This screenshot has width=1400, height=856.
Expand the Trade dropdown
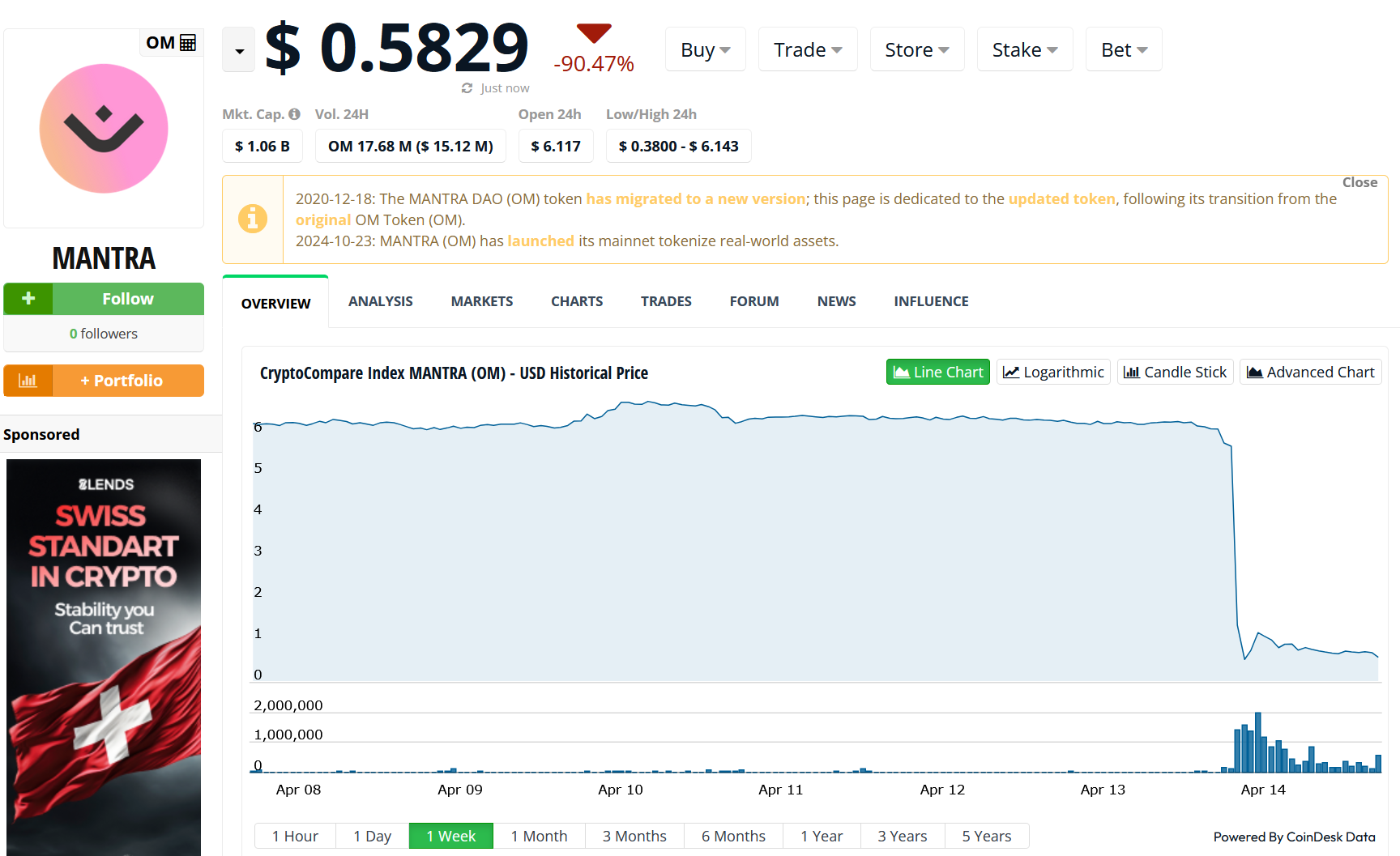coord(807,49)
